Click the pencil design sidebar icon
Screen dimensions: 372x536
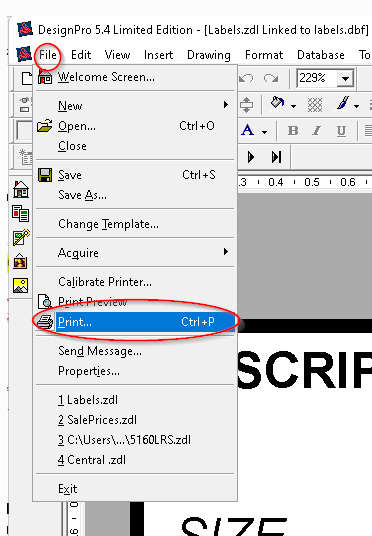coord(21,238)
